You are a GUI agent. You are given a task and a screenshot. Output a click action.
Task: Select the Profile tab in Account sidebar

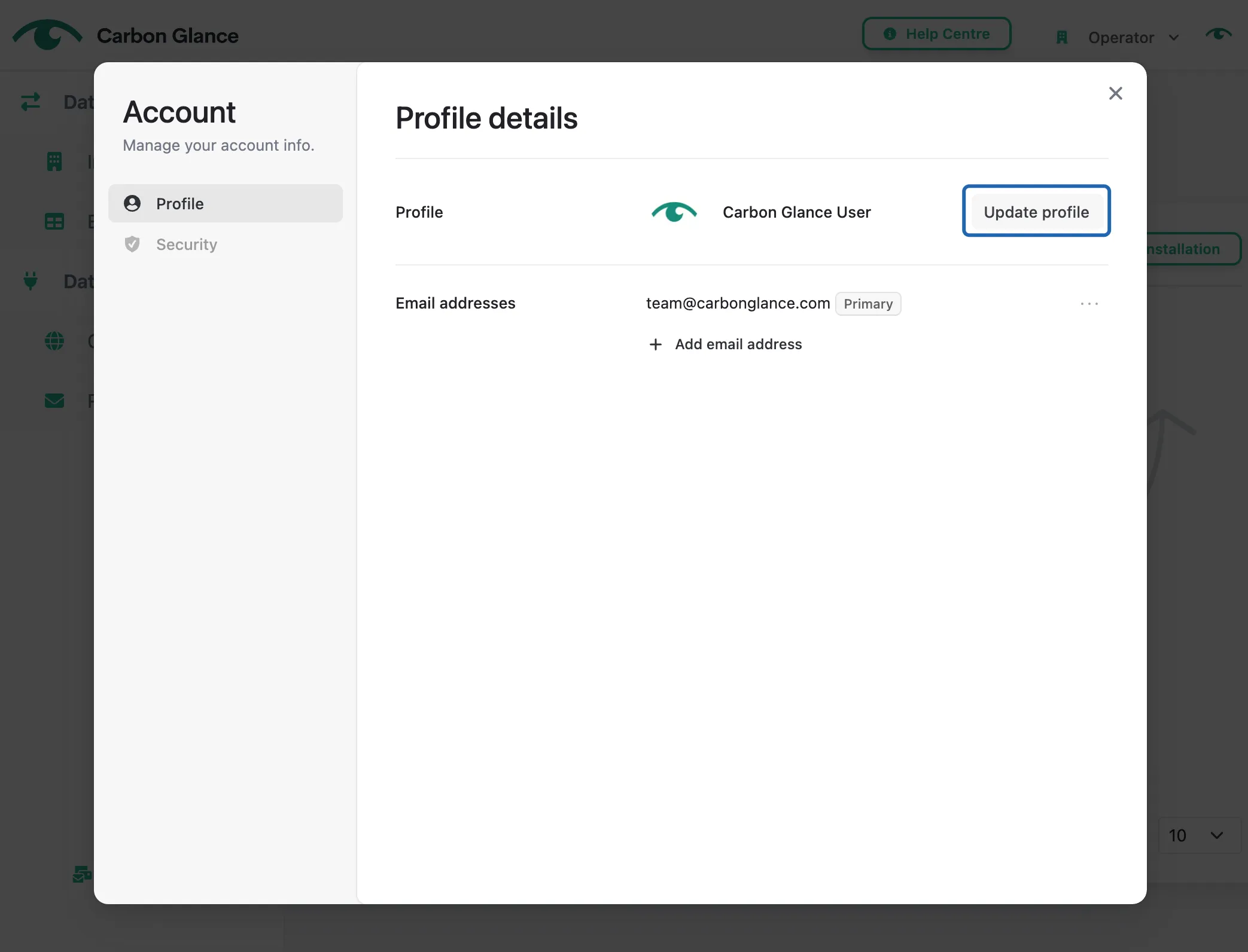[226, 203]
